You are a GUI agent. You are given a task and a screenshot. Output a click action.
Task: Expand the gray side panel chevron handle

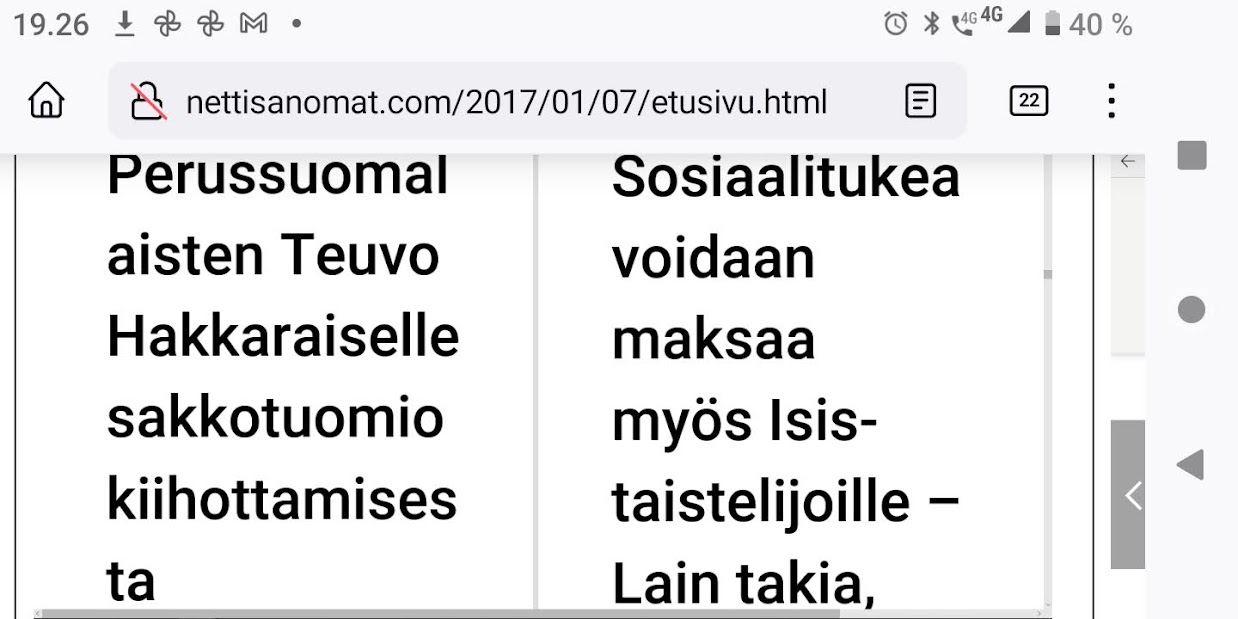click(1129, 495)
